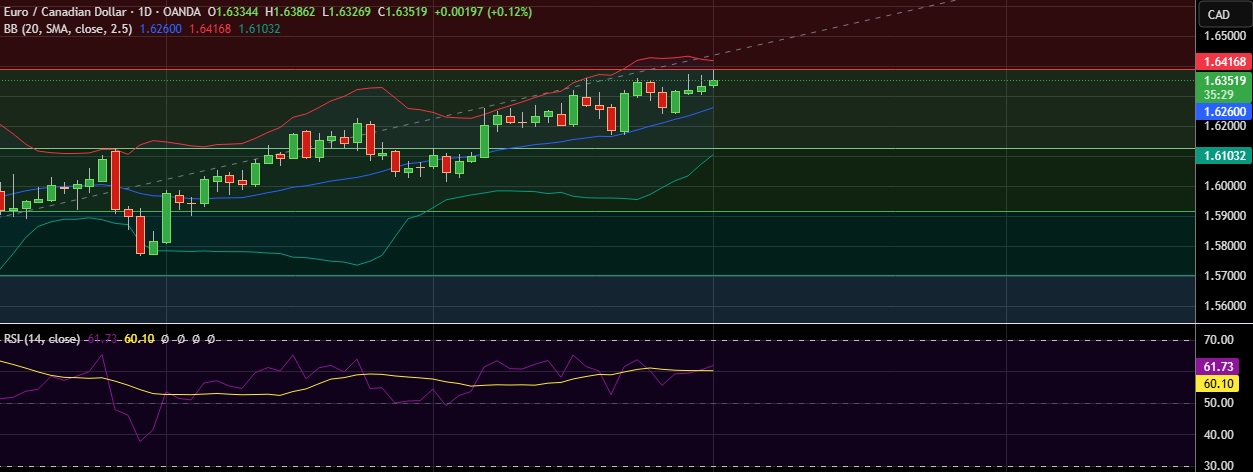The width and height of the screenshot is (1253, 472).
Task: Click the 1.57000 tick on price scale
Action: click(x=1223, y=275)
